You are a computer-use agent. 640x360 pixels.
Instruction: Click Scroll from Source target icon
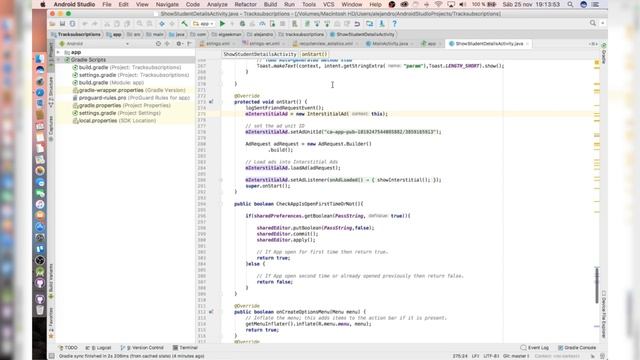[158, 44]
